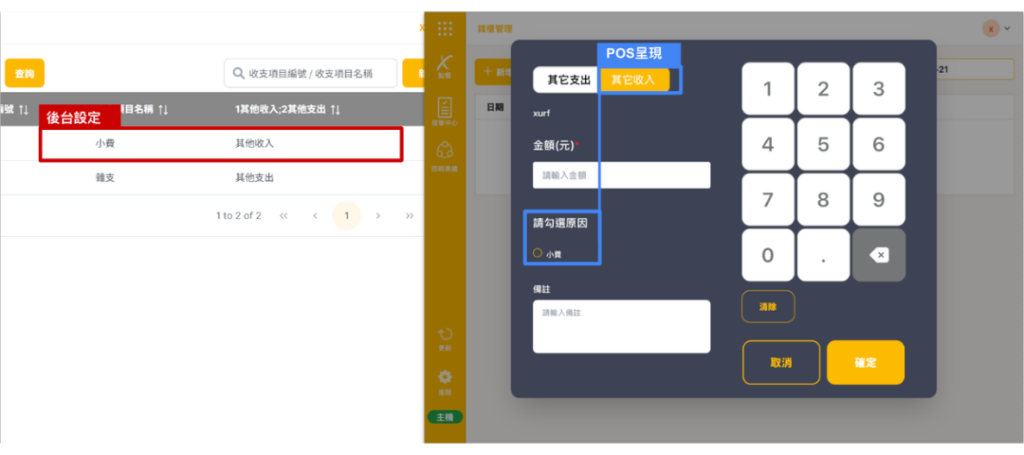Switch to 其它收入 income toggle

(633, 80)
